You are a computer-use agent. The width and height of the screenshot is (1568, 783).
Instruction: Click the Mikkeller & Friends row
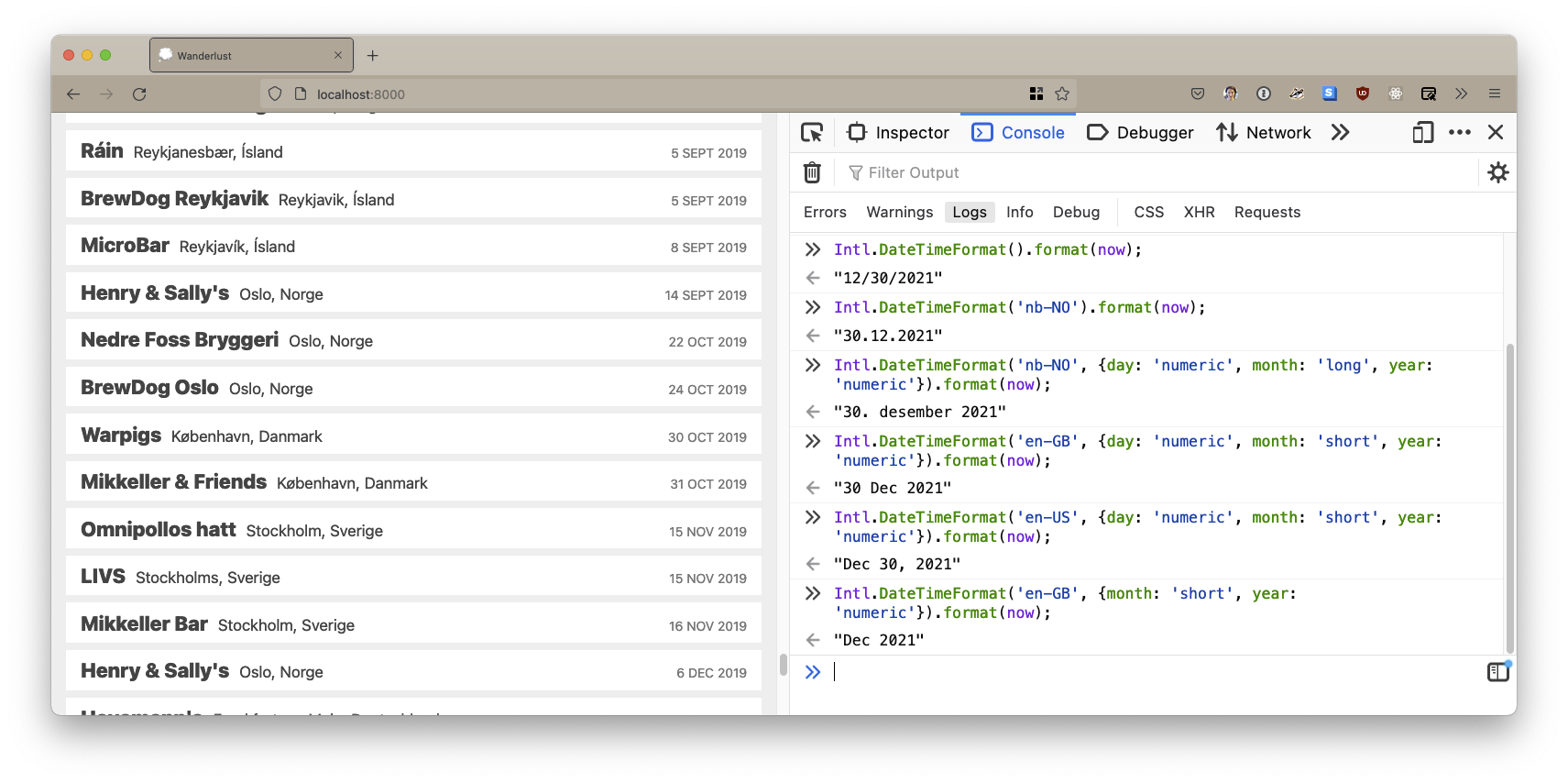(x=413, y=482)
